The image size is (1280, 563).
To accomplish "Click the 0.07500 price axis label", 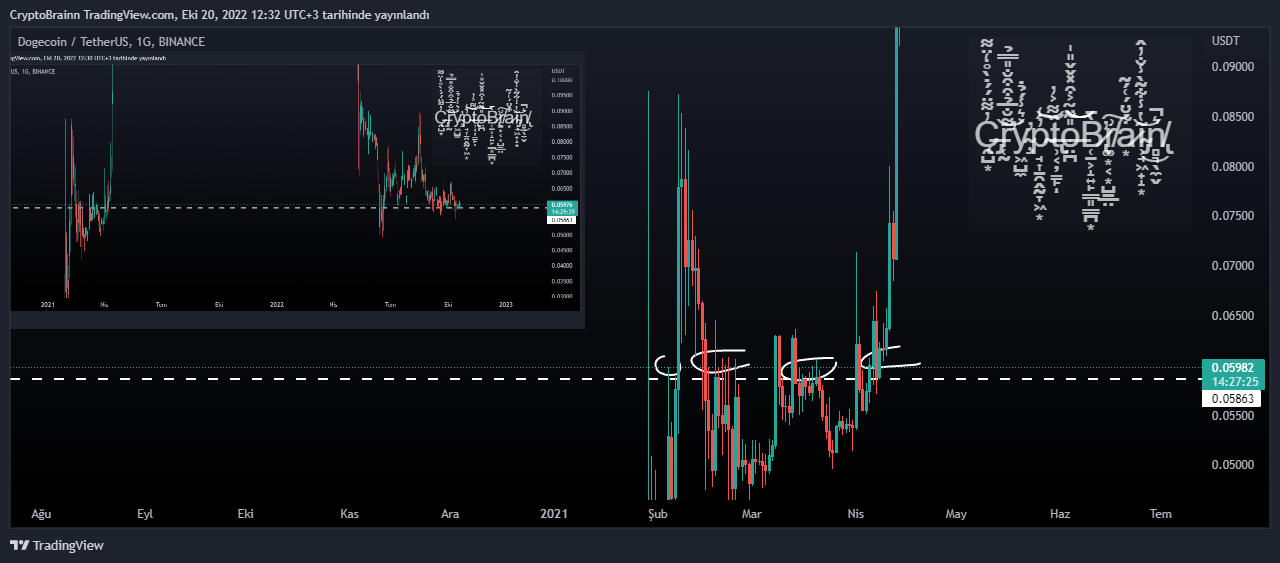I will tap(1231, 216).
